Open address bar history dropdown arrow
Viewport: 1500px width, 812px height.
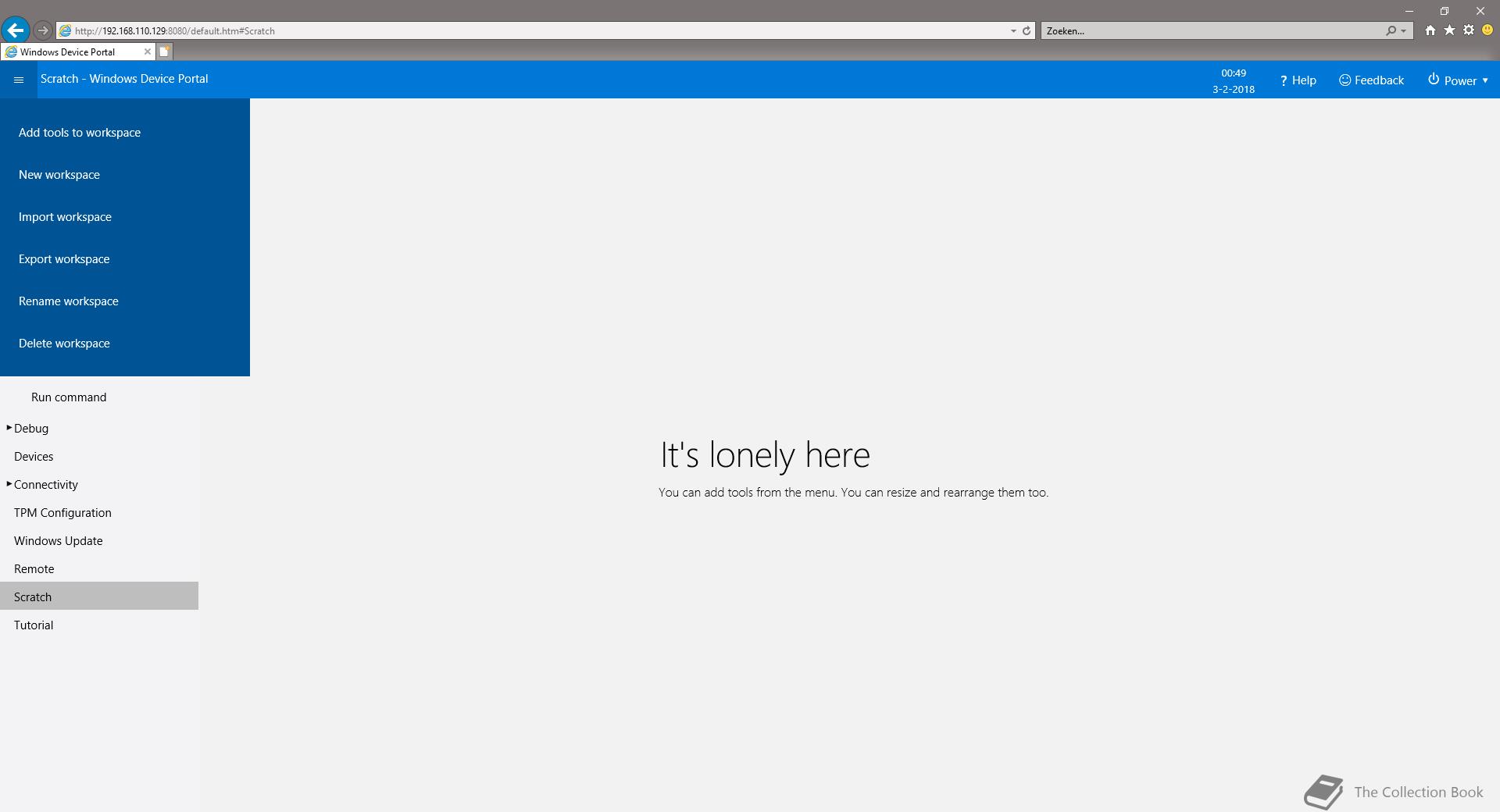1013,31
